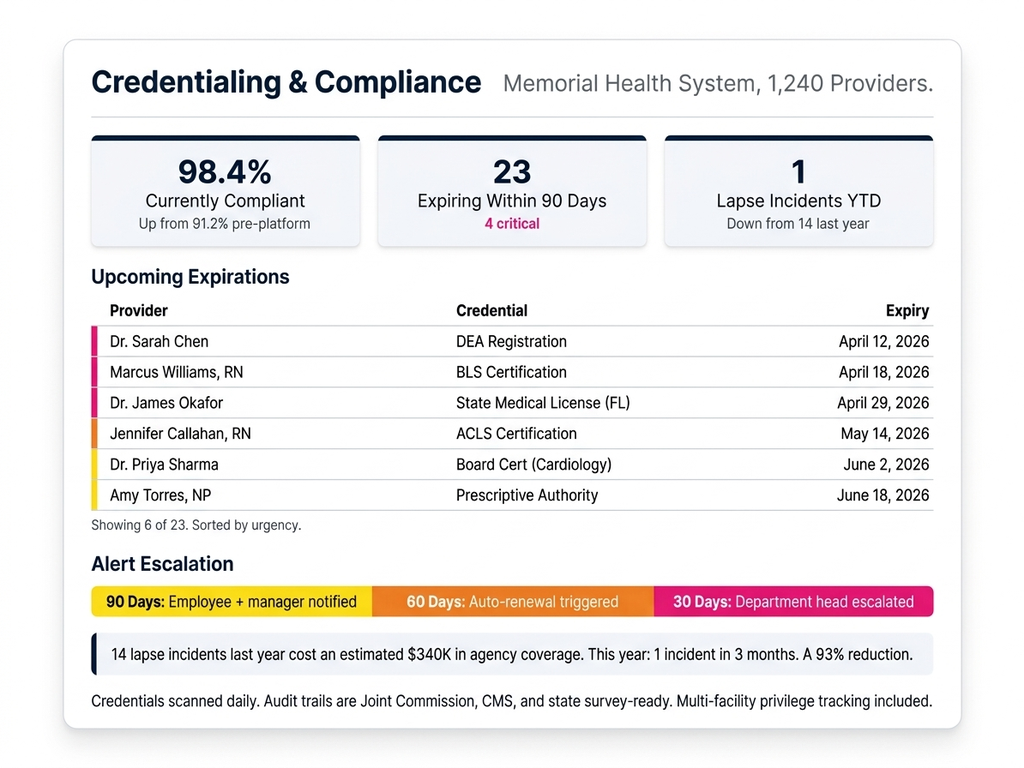Select the pink 30 Days escalation segment
This screenshot has width=1024, height=768.
click(x=793, y=602)
